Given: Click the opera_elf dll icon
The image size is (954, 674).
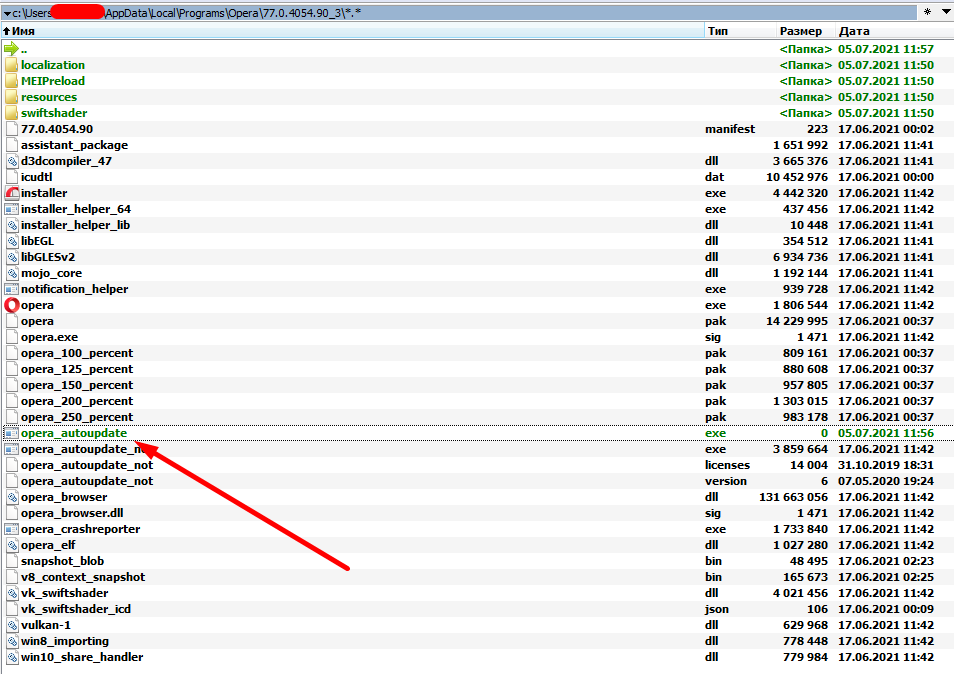Looking at the screenshot, I should (x=12, y=545).
